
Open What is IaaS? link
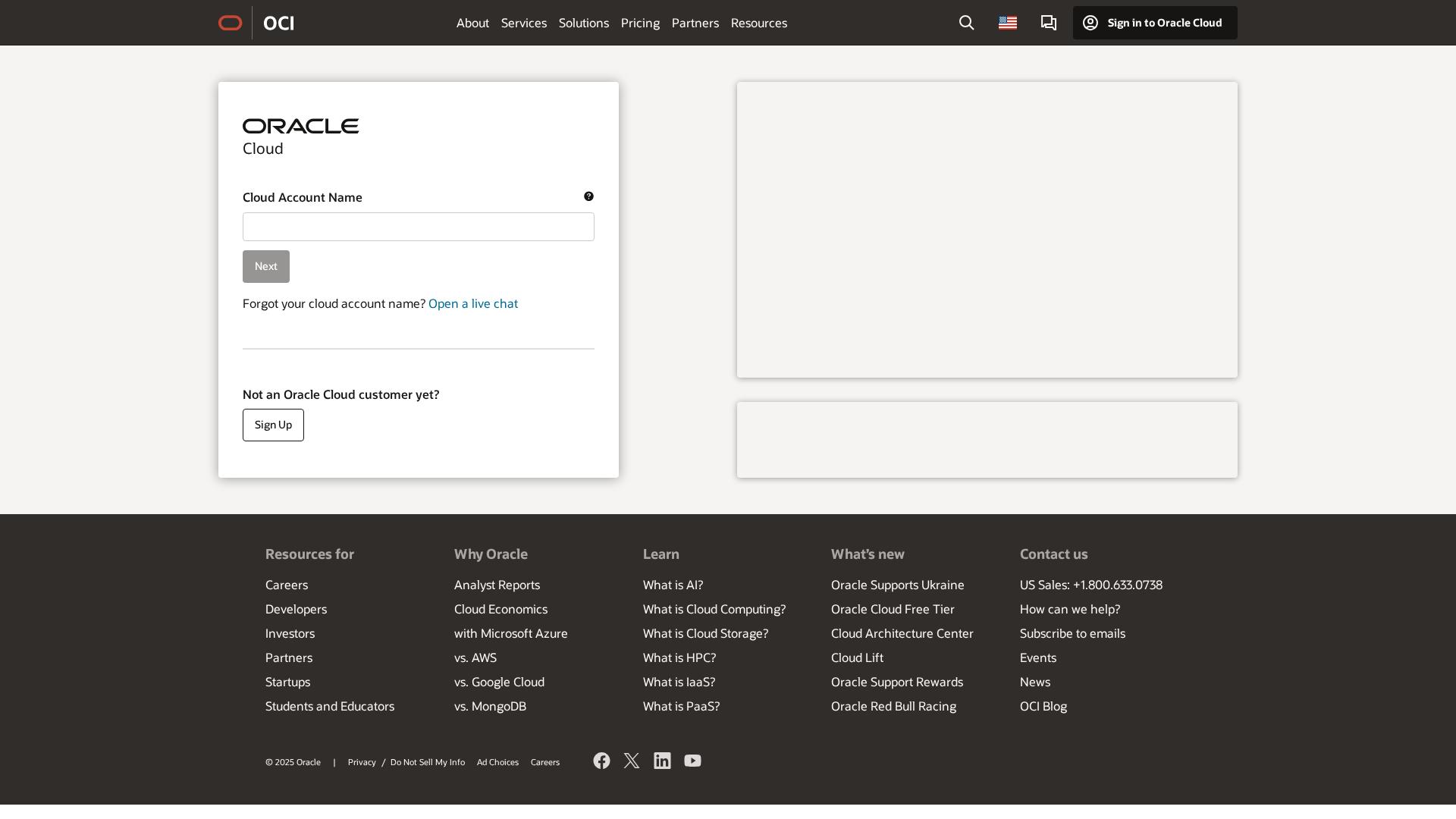tap(679, 682)
